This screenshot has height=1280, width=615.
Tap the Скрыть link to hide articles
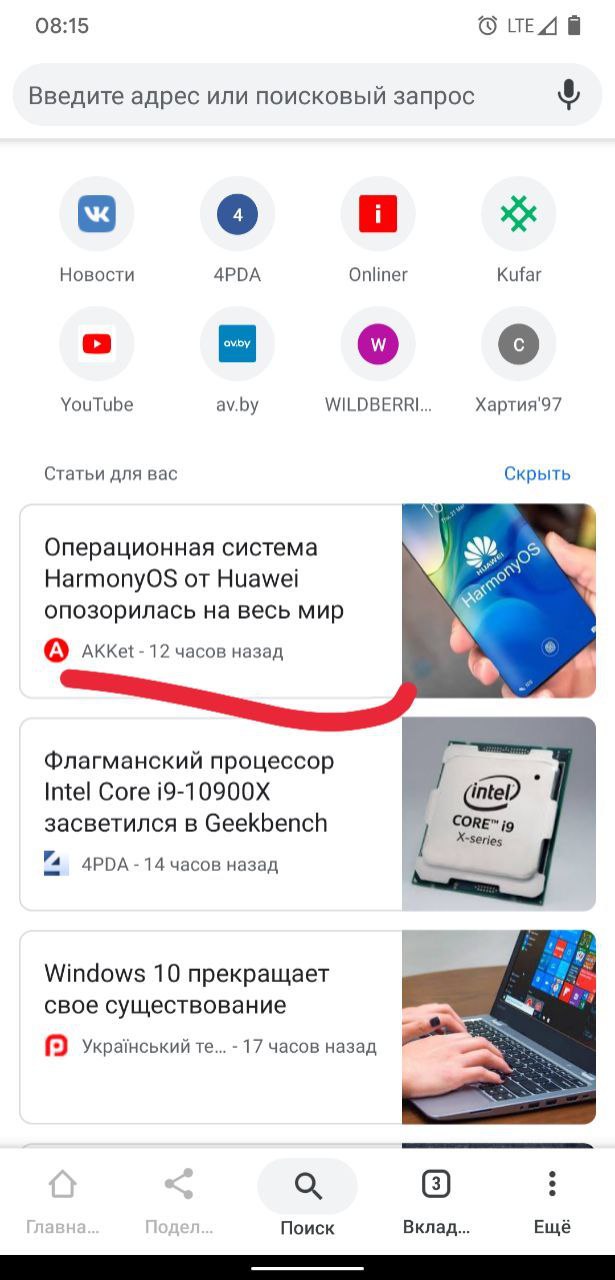(x=537, y=473)
